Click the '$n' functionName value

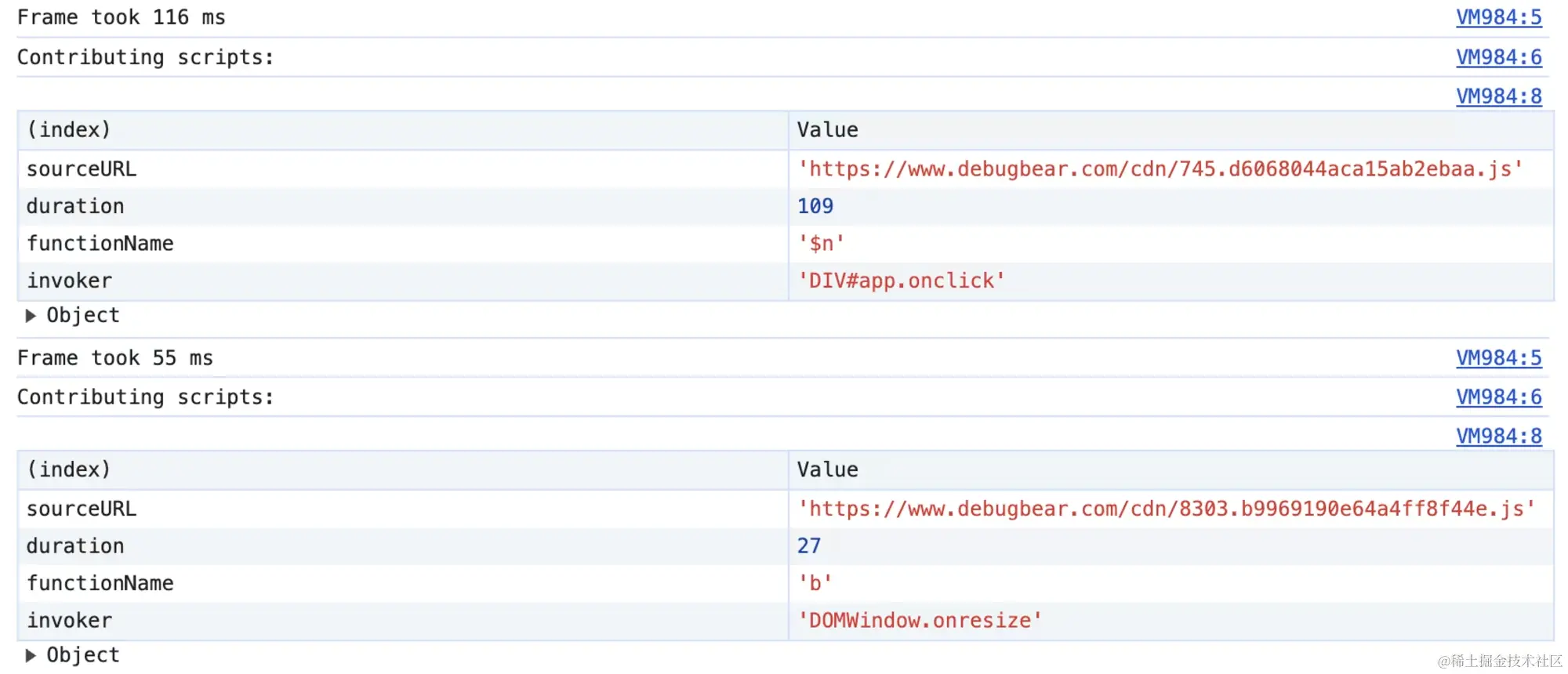point(821,244)
